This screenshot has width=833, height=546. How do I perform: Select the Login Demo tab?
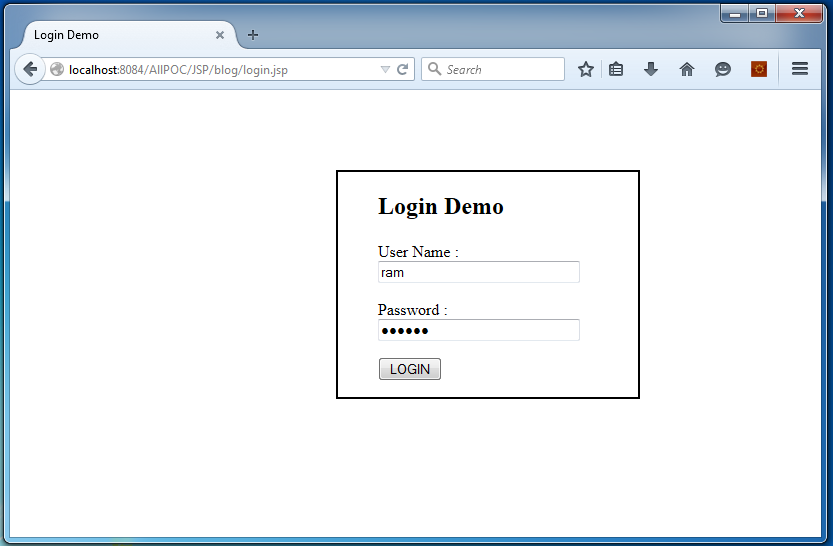click(129, 35)
